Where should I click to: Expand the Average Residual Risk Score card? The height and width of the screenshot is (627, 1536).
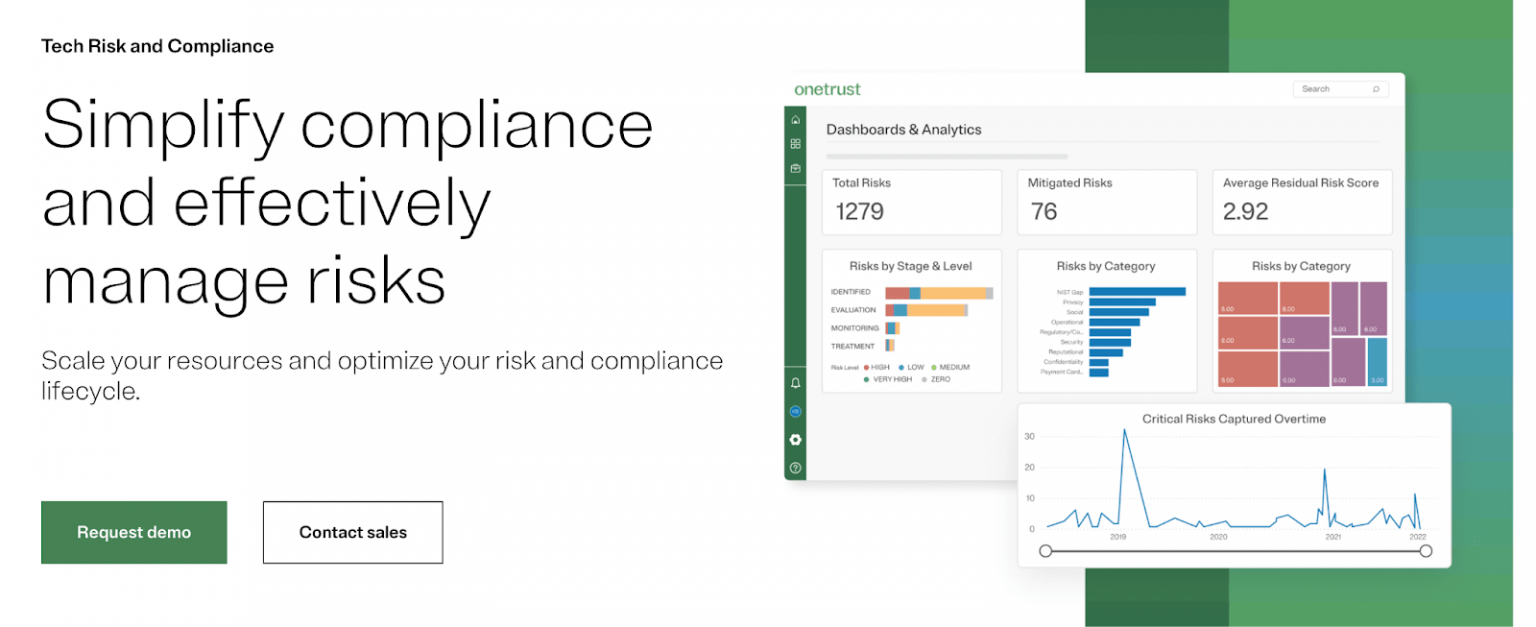click(x=1301, y=202)
